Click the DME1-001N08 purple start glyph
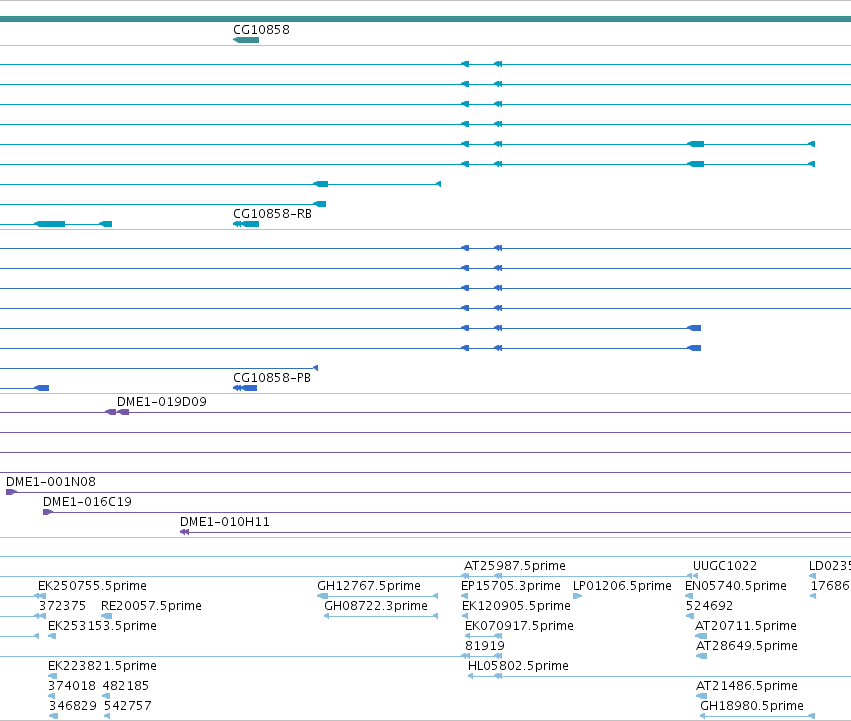 11,492
